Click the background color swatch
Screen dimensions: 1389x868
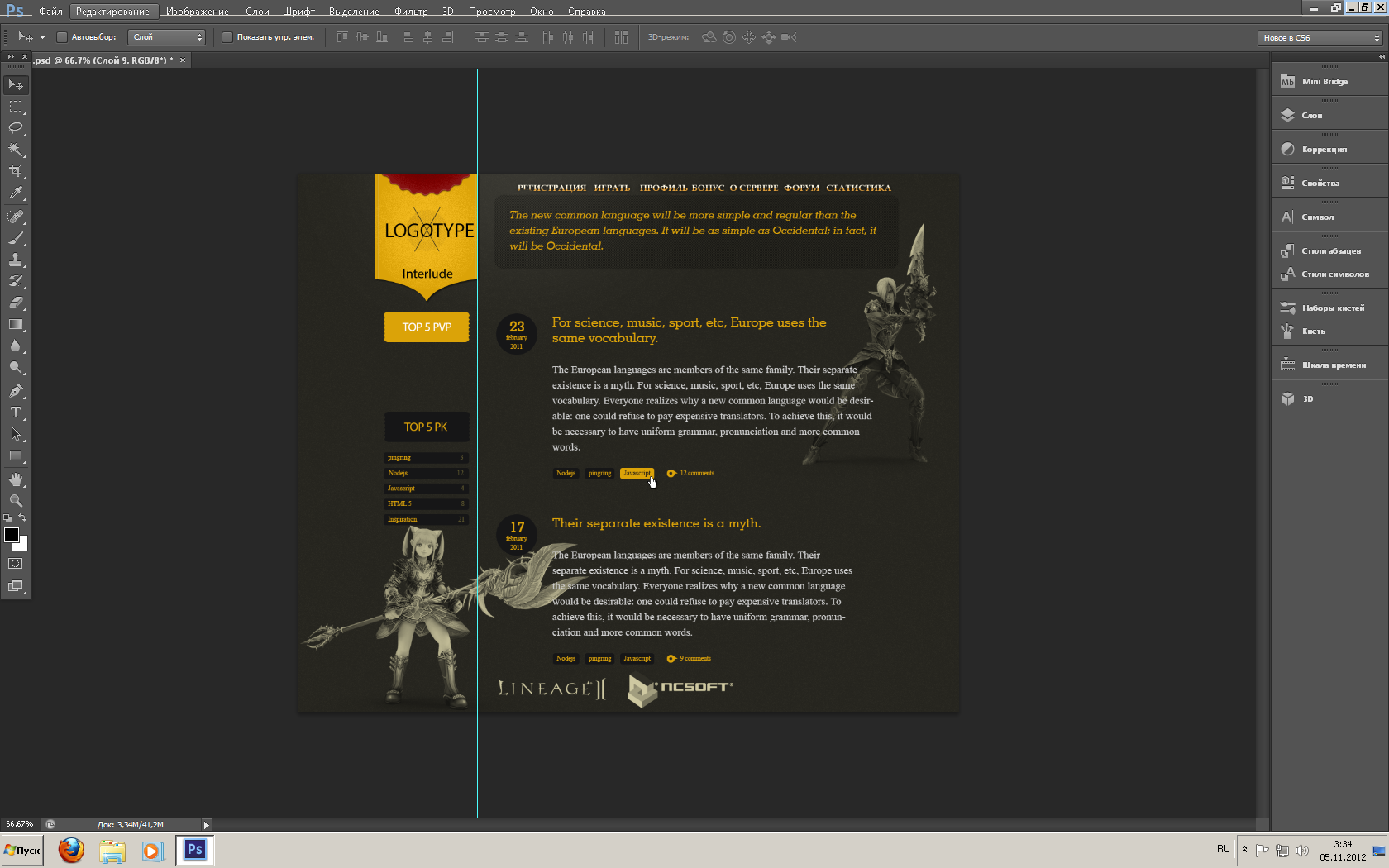22,545
